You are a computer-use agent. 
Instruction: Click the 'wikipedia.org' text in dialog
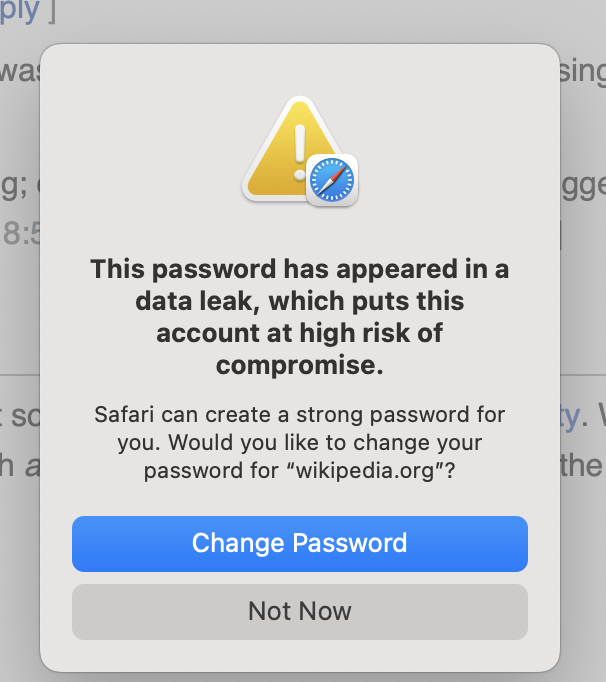coord(365,470)
